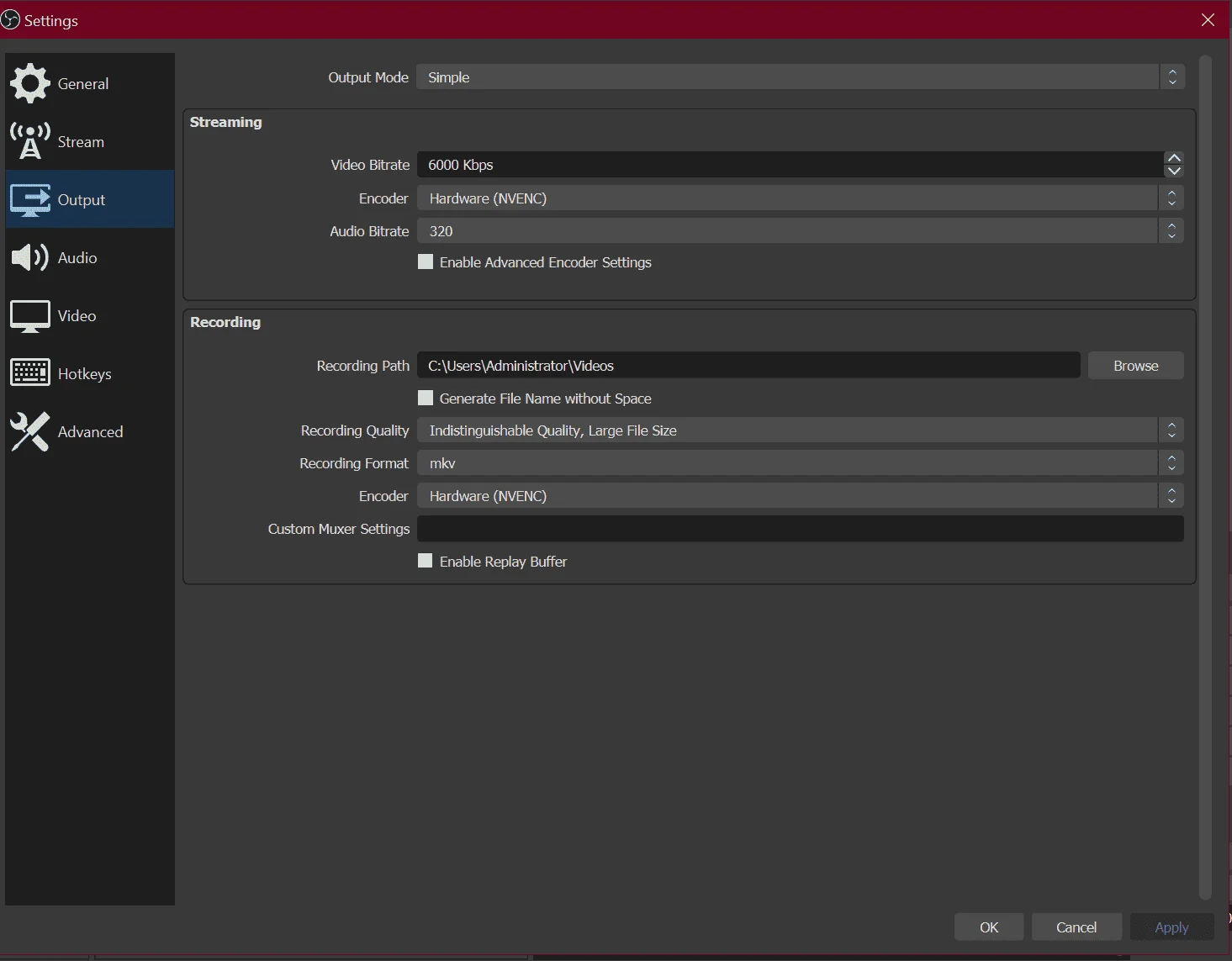This screenshot has width=1232, height=961.
Task: Select the Output settings tab
Action: (90, 199)
